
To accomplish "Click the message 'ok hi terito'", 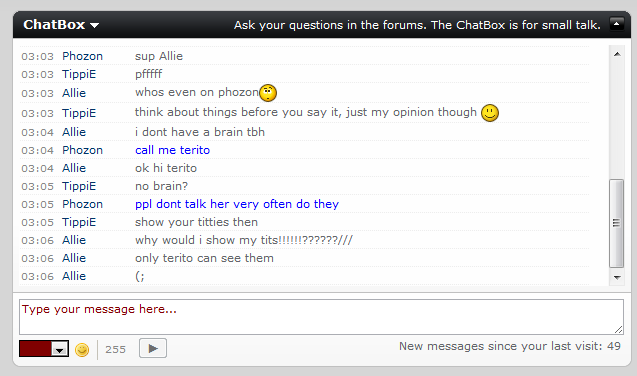I will 166,168.
